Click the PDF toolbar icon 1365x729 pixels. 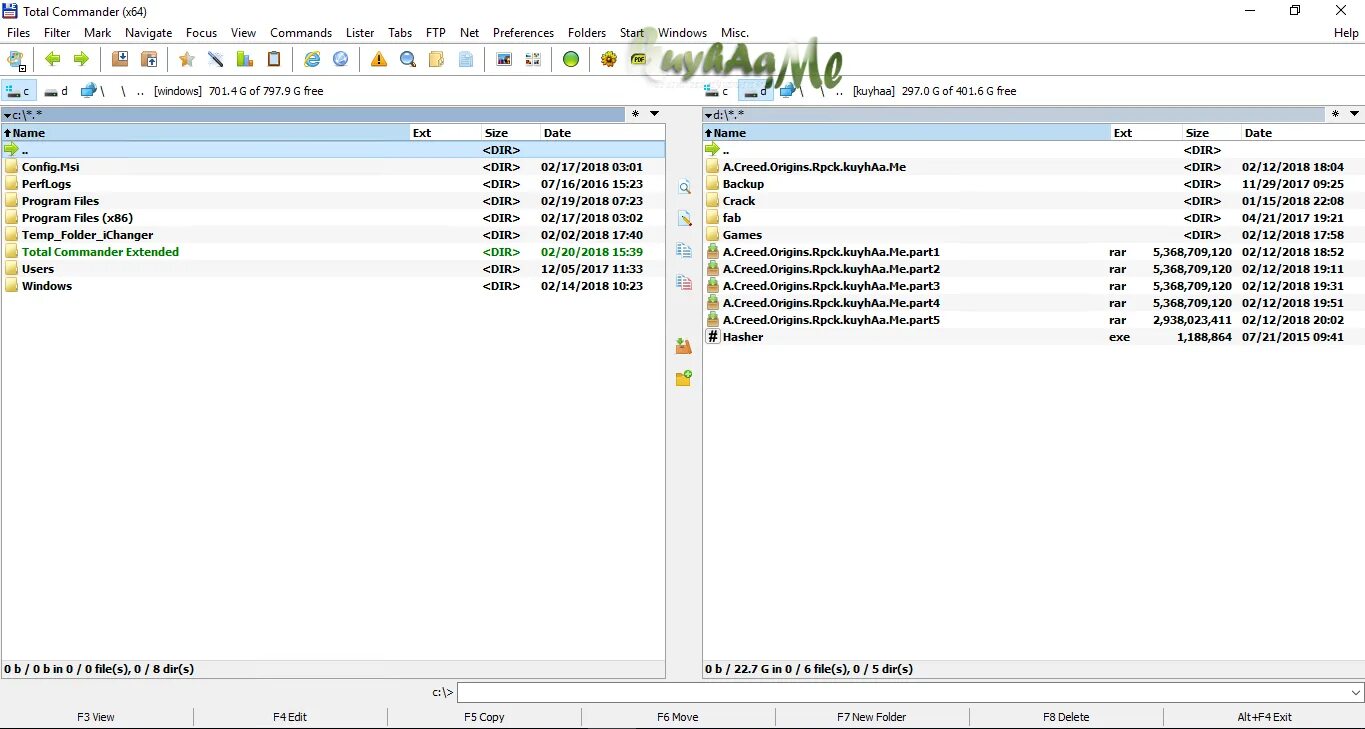[638, 60]
